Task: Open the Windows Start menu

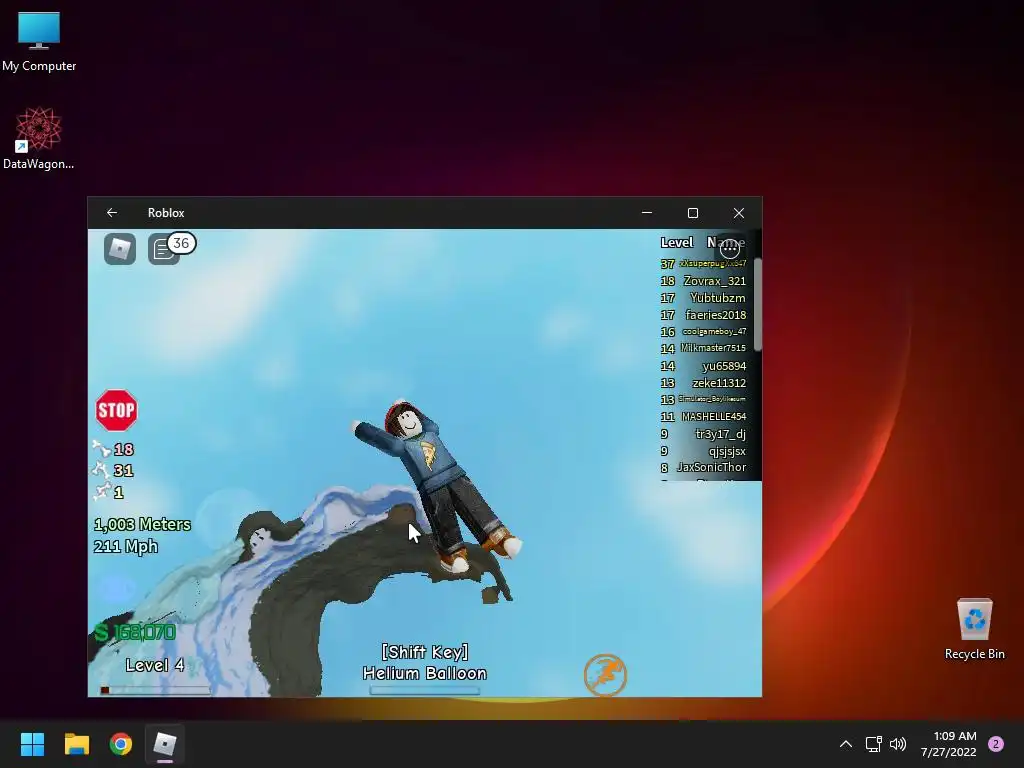Action: point(32,744)
